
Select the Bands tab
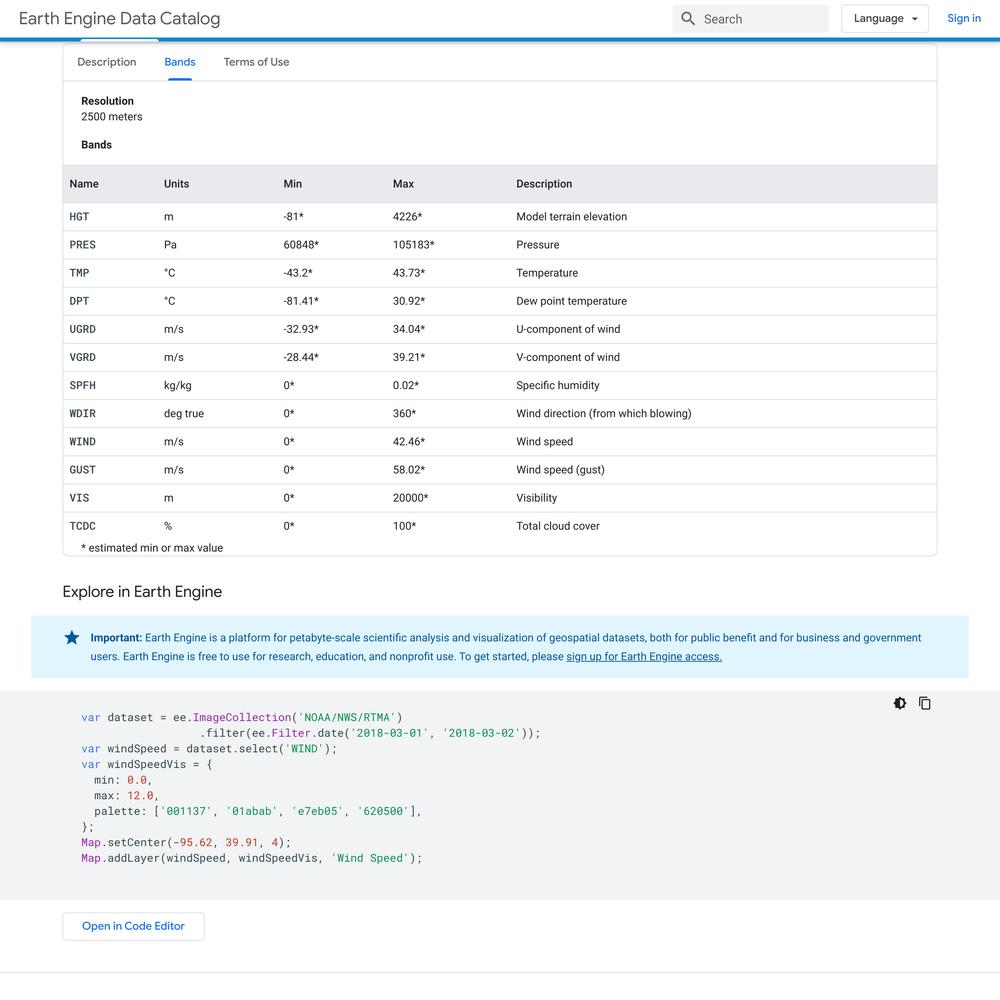coord(180,62)
